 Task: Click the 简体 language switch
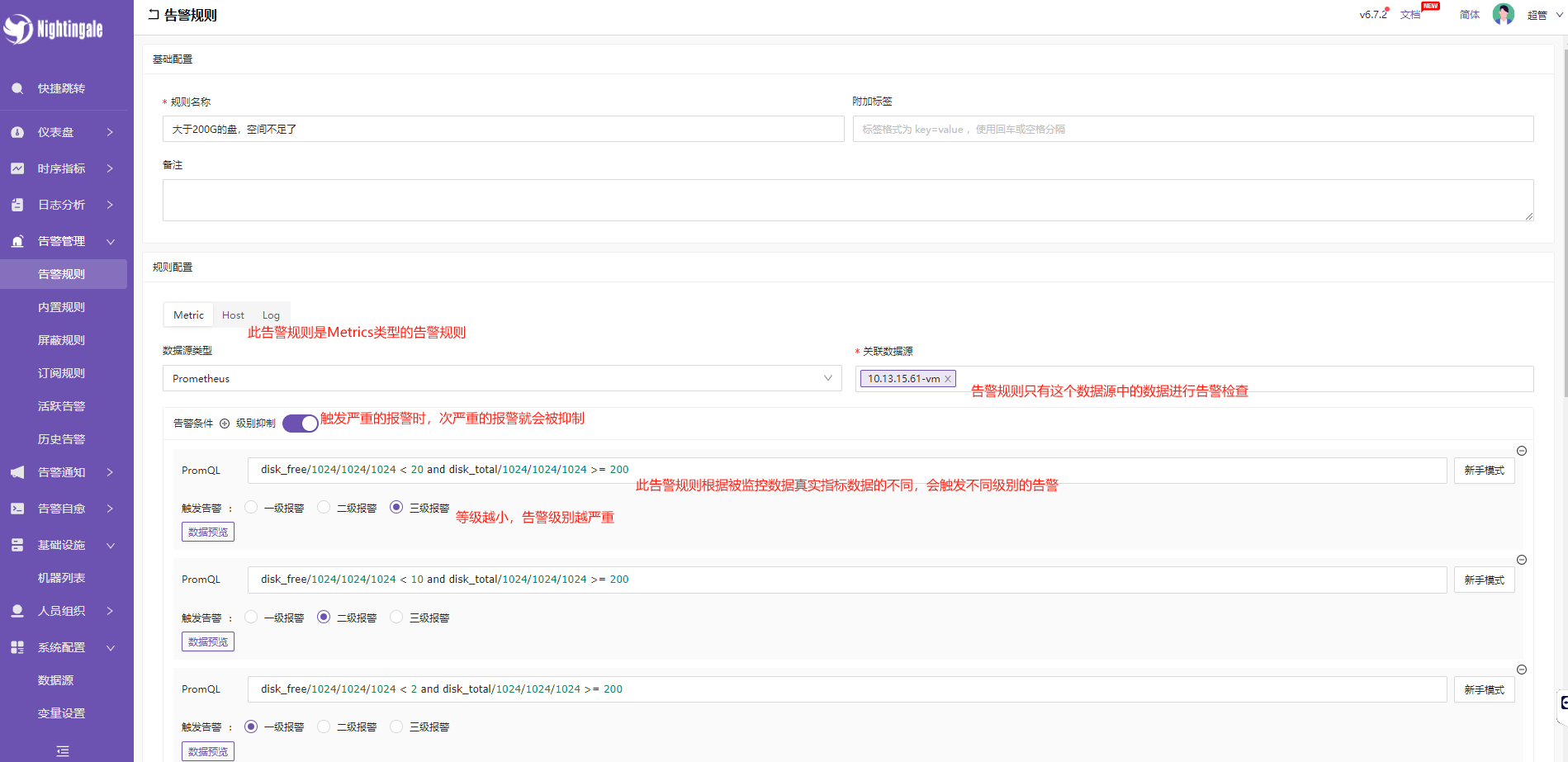[x=1470, y=15]
